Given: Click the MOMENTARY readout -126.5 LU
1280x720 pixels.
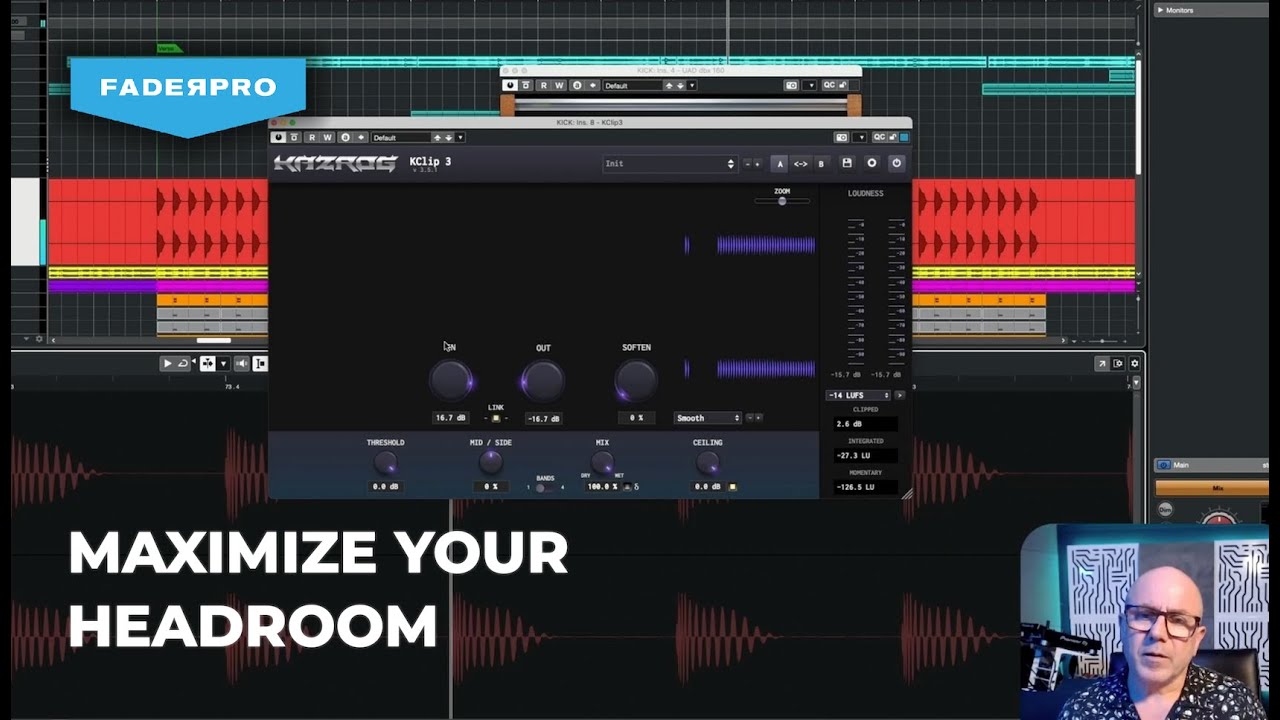Looking at the screenshot, I should pos(865,487).
